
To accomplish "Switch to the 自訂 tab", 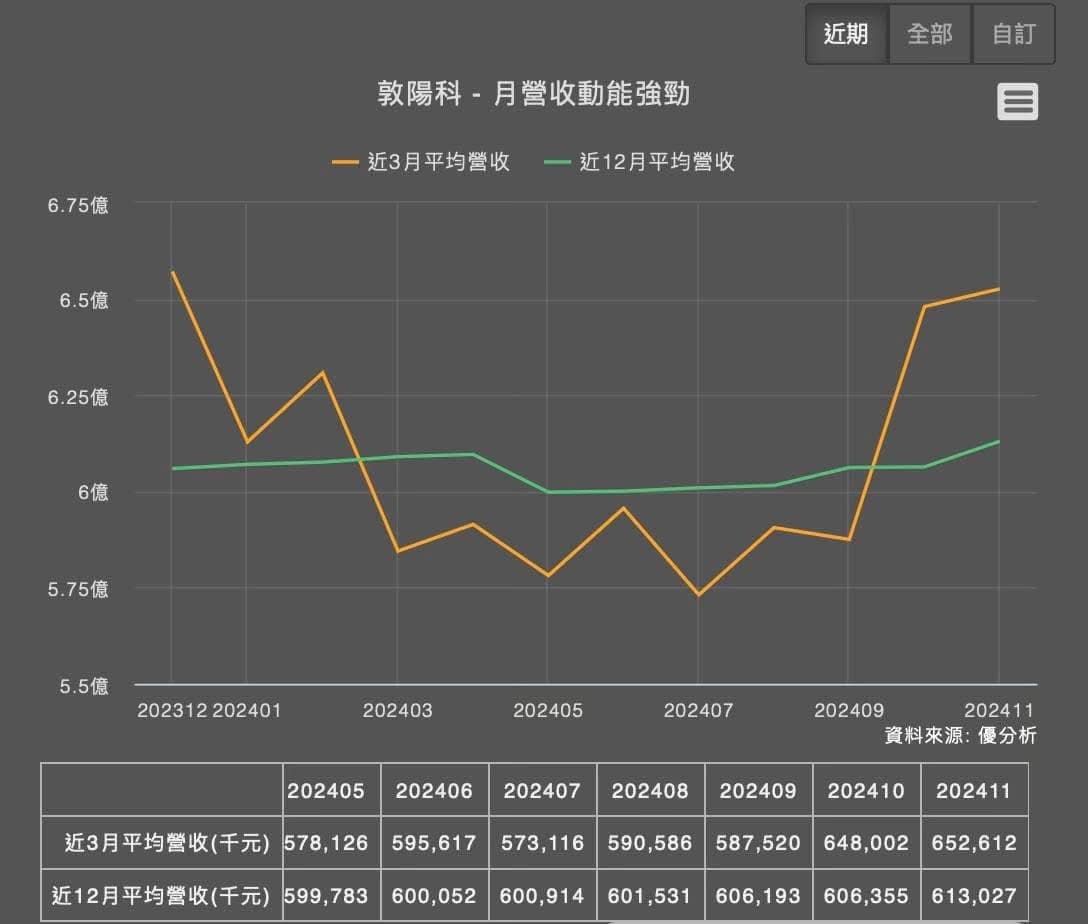I will tap(1014, 33).
